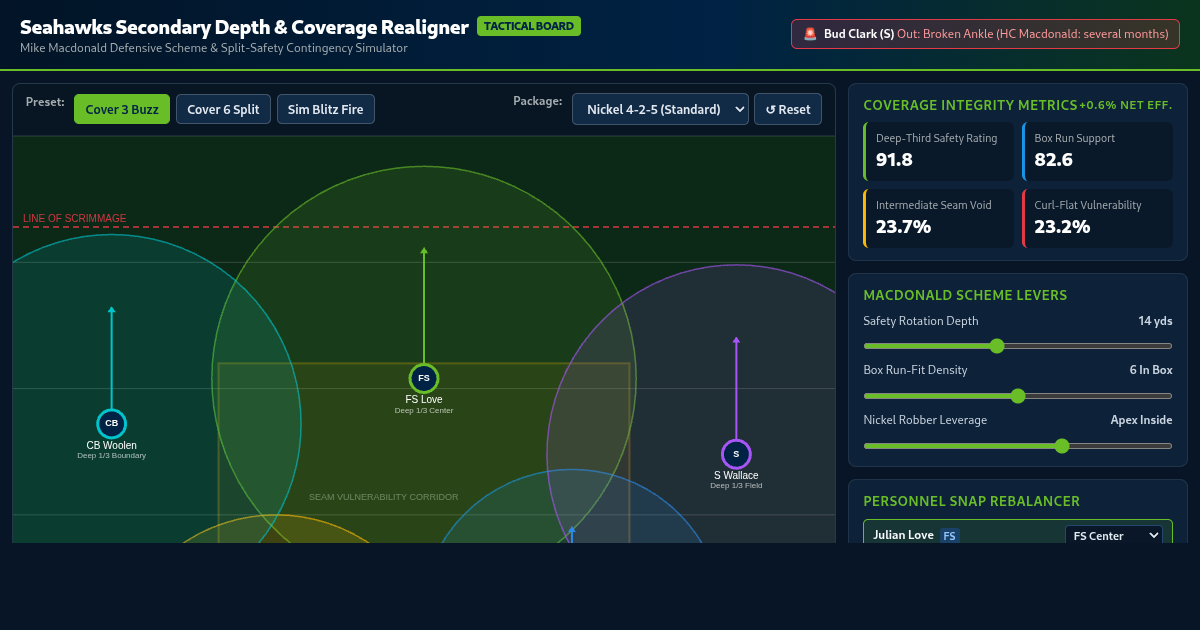The image size is (1200, 630).
Task: Select the CB Woolen player marker
Action: click(111, 423)
